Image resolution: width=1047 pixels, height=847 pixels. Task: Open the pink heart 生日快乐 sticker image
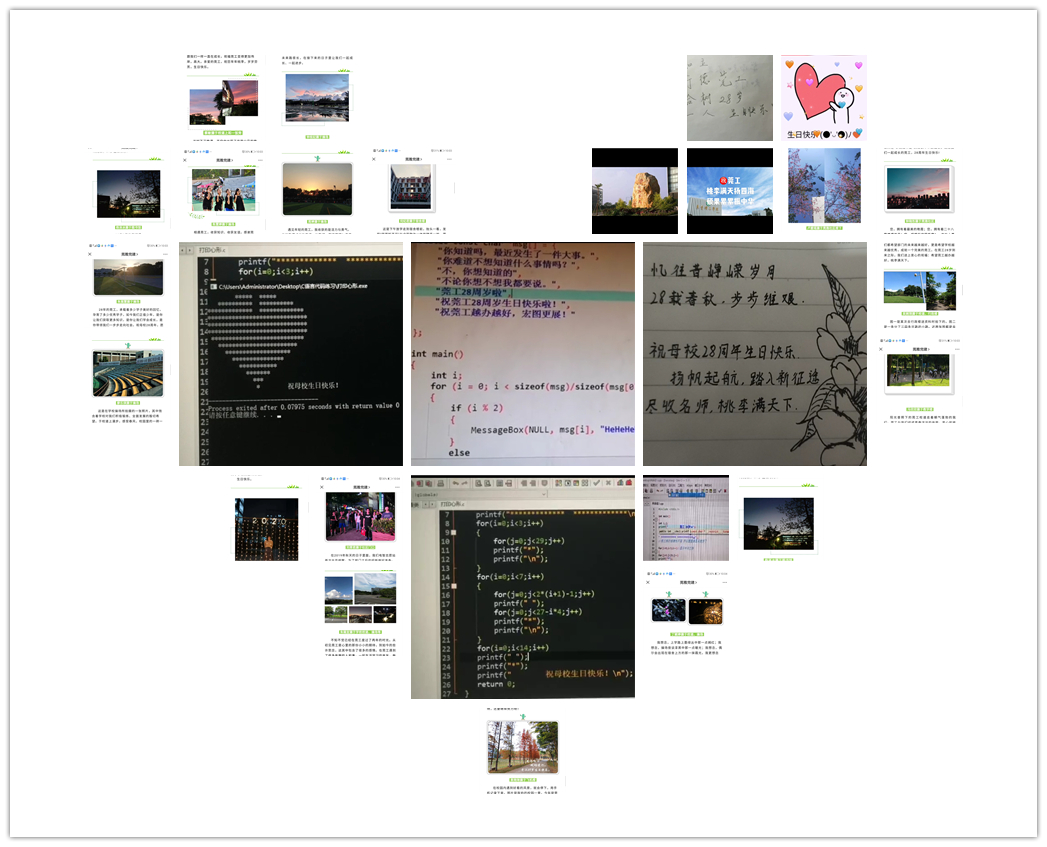(x=823, y=98)
